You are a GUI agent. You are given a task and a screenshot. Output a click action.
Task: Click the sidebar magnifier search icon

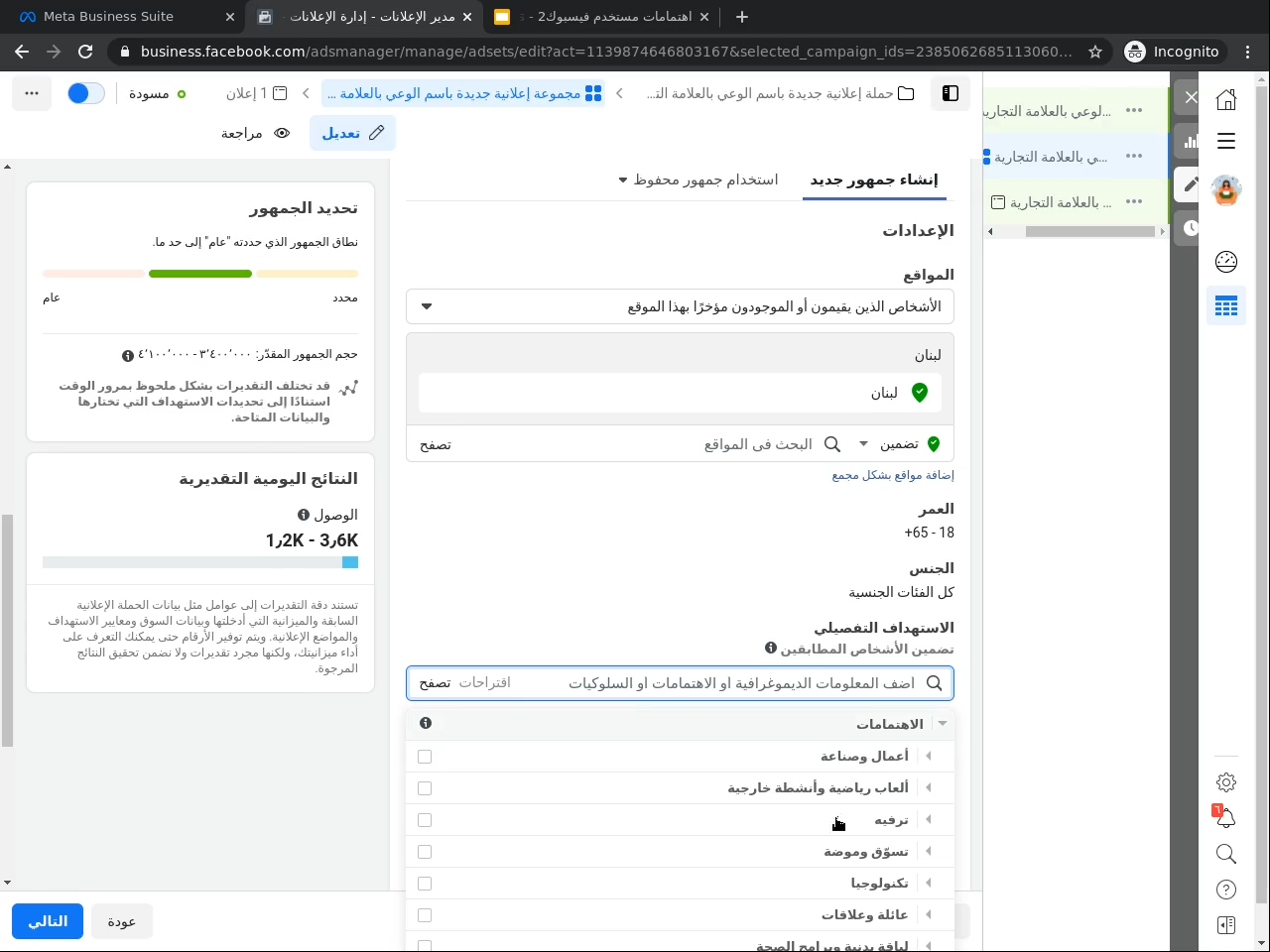(1226, 854)
